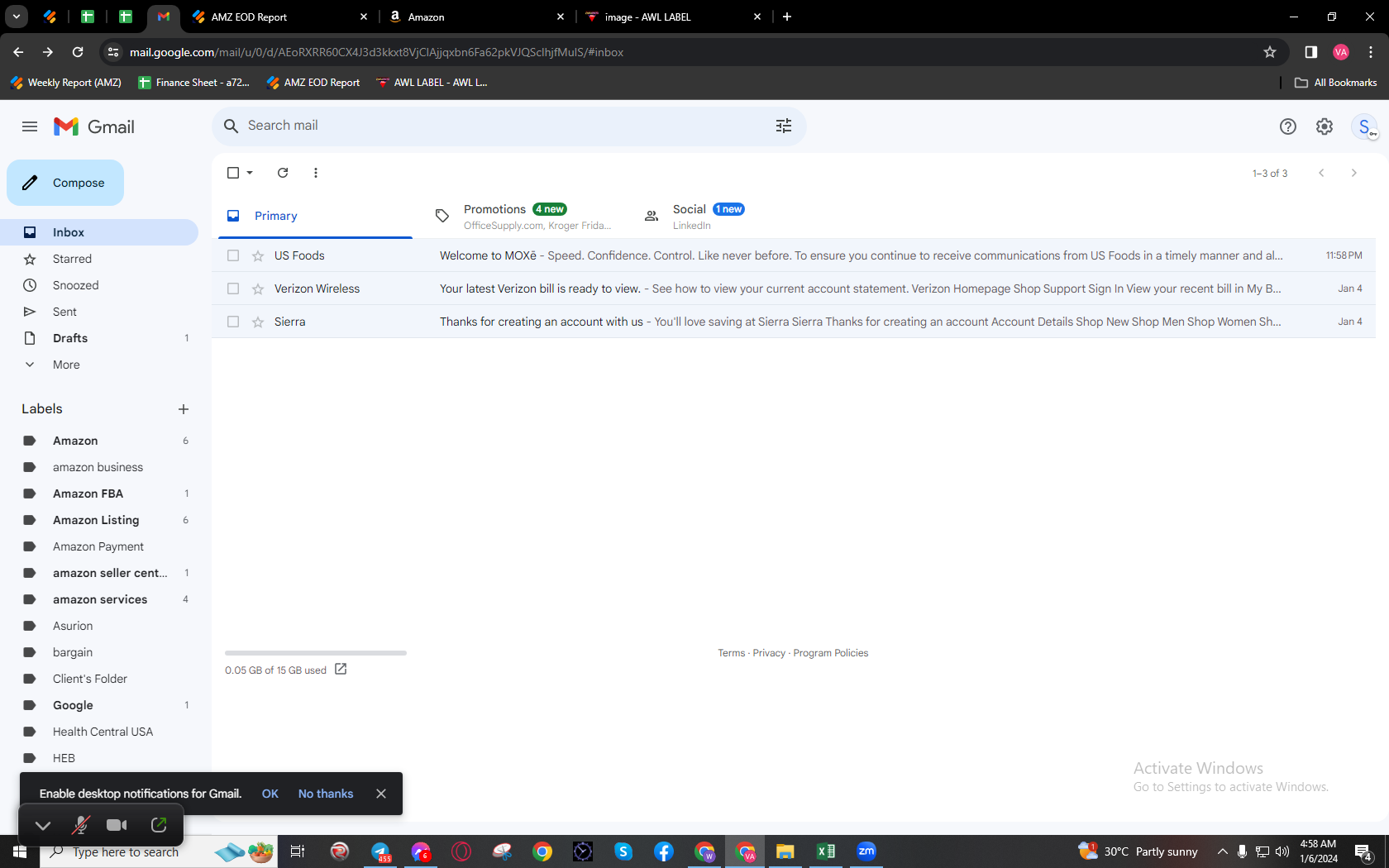Select the US Foods email checkbox
The height and width of the screenshot is (868, 1389).
(233, 256)
